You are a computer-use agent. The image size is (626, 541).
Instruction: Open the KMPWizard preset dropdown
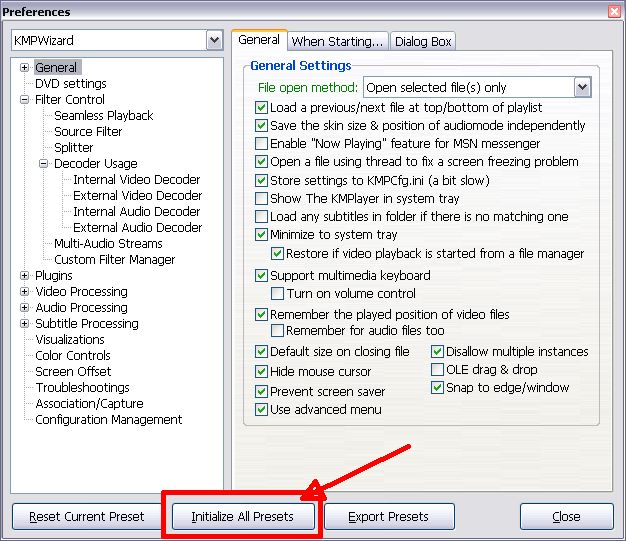[214, 40]
